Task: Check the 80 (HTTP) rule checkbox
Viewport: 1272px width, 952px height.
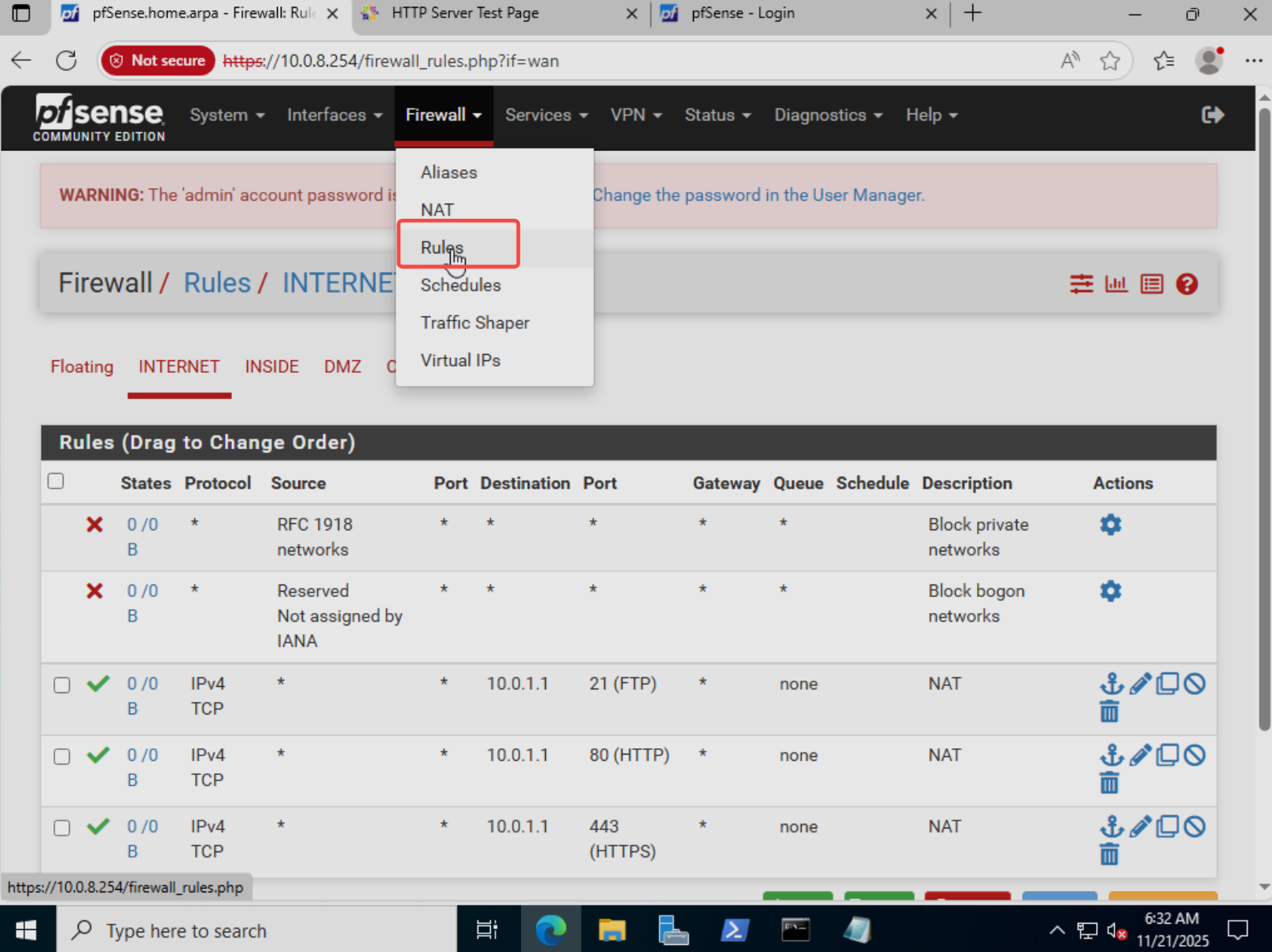Action: pyautogui.click(x=62, y=757)
